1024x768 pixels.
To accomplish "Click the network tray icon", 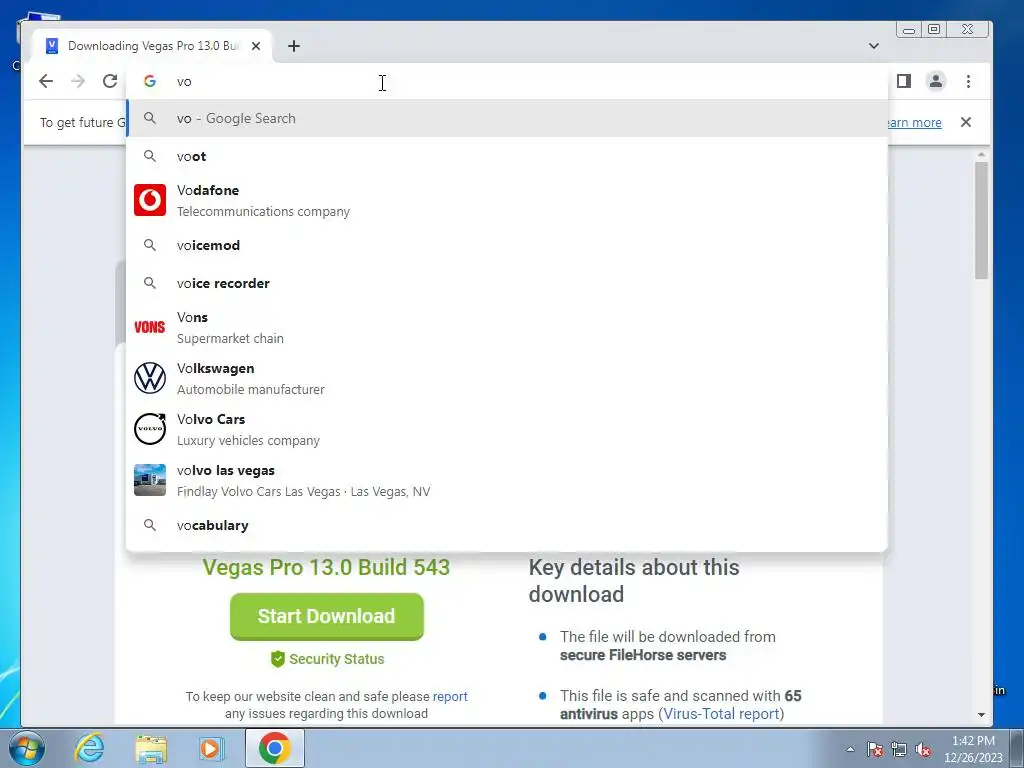I will point(899,749).
